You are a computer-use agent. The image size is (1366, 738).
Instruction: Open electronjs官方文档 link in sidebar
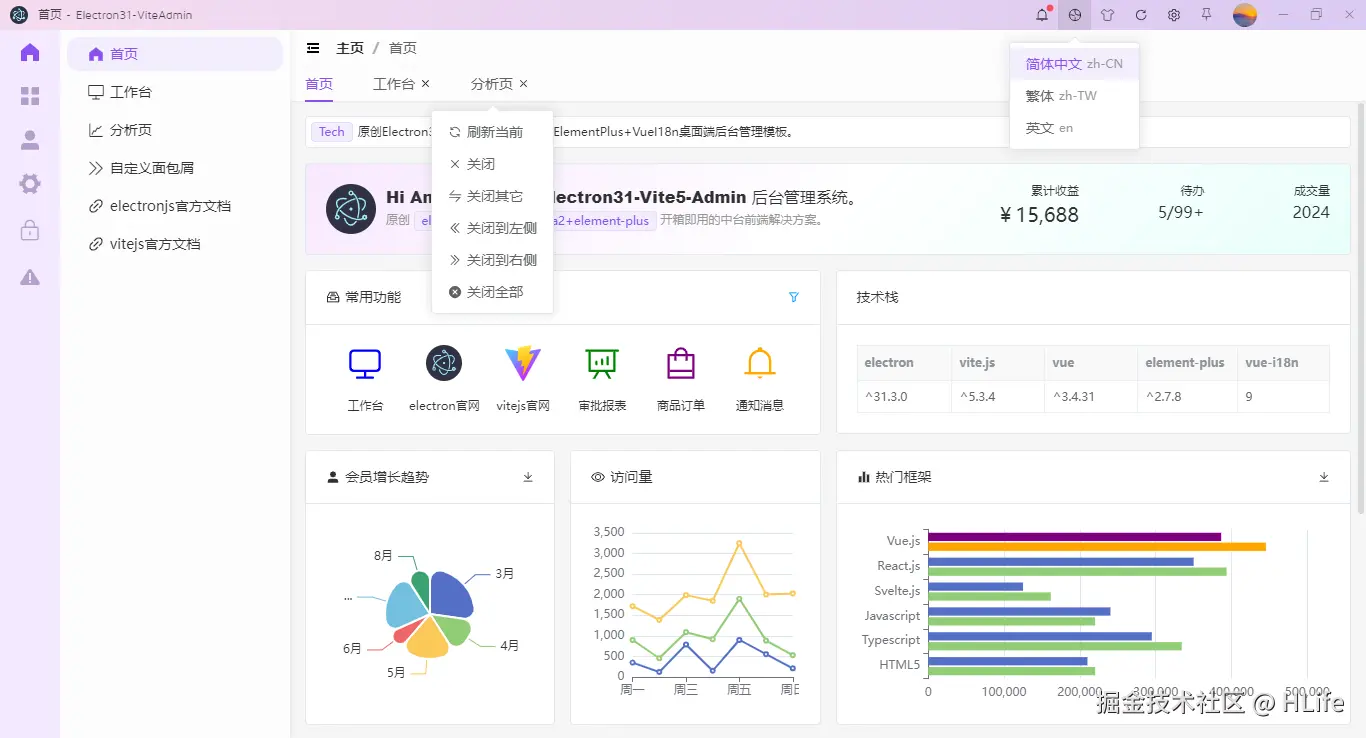175,206
